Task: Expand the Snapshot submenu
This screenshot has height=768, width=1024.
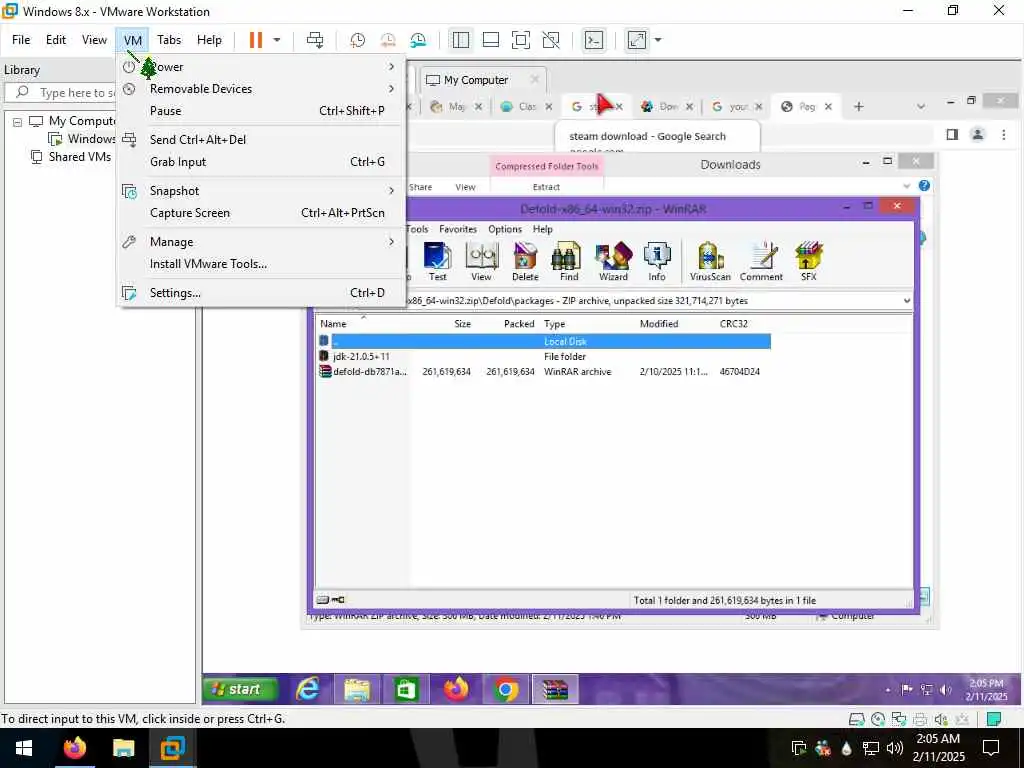Action: pos(261,191)
